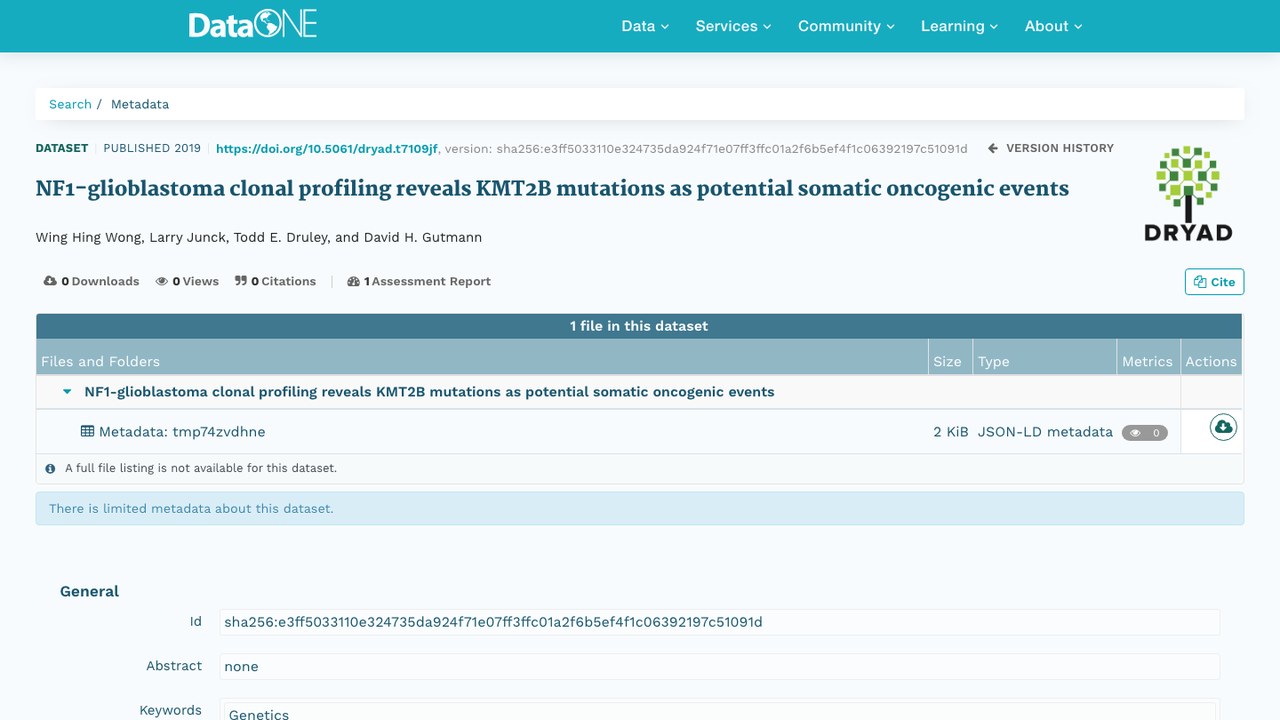Click the Views eye icon
Image resolution: width=1280 pixels, height=720 pixels.
(x=162, y=282)
